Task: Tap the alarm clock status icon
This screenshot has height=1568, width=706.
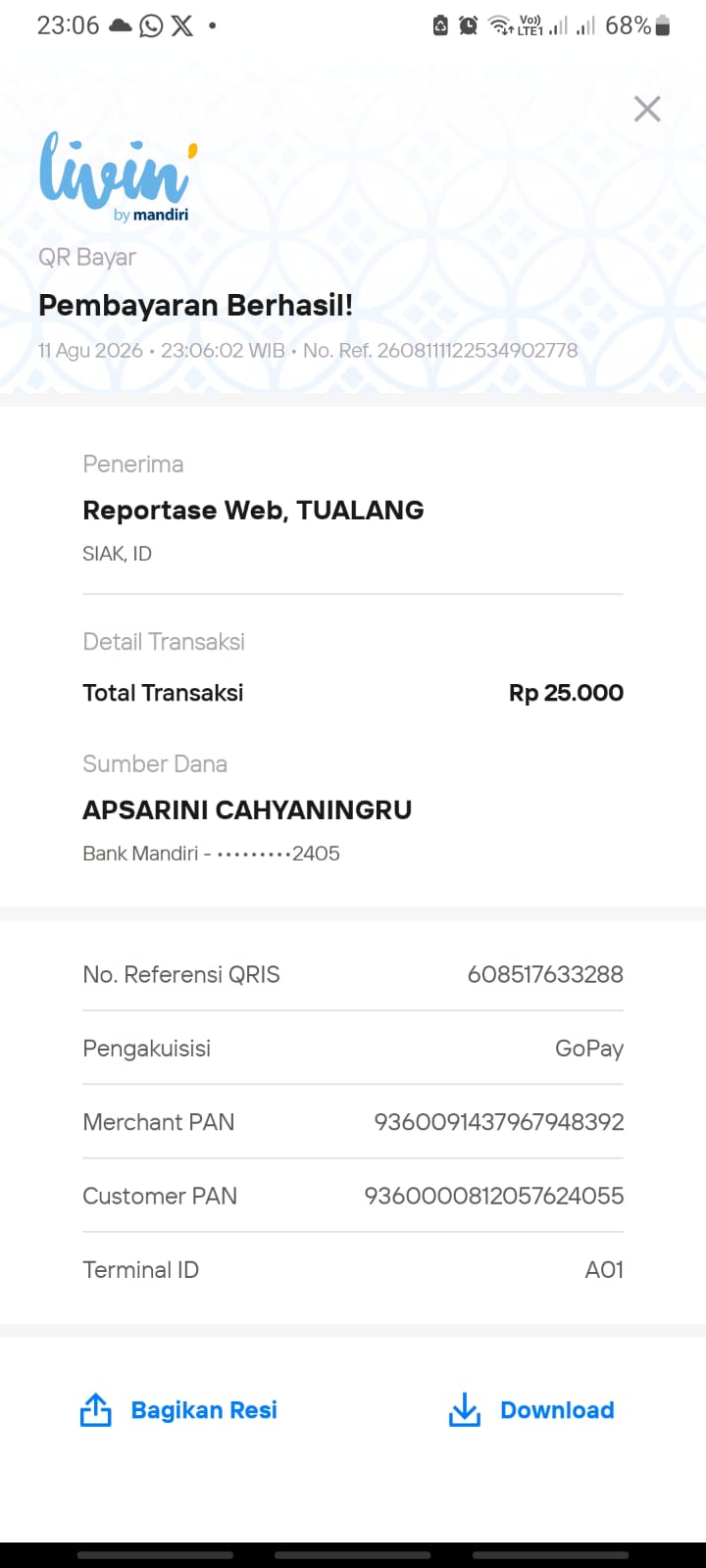Action: point(469,25)
